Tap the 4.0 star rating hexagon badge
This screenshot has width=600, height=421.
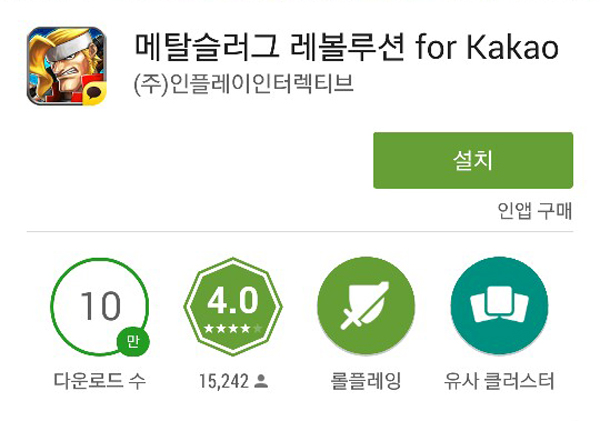pos(233,307)
